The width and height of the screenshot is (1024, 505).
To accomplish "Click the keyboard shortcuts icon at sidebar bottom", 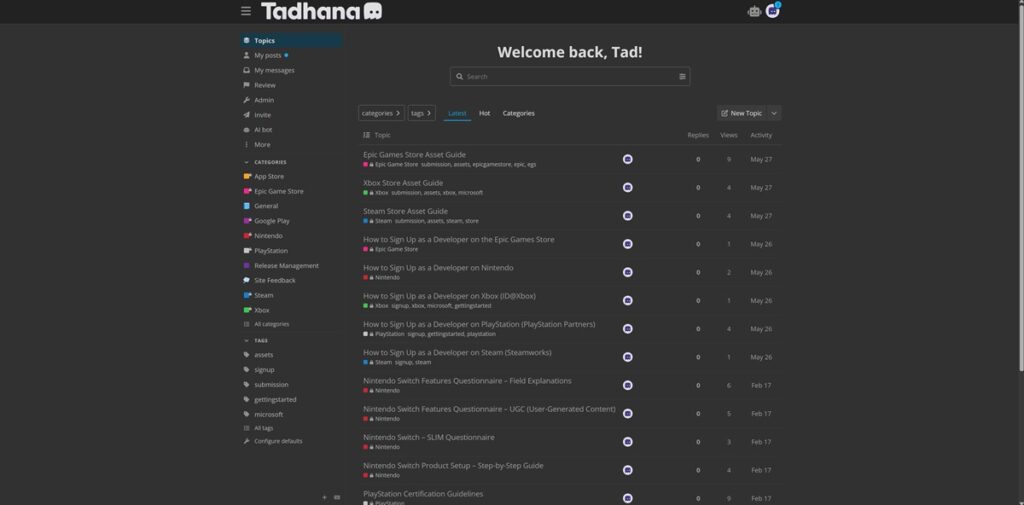I will [x=337, y=497].
